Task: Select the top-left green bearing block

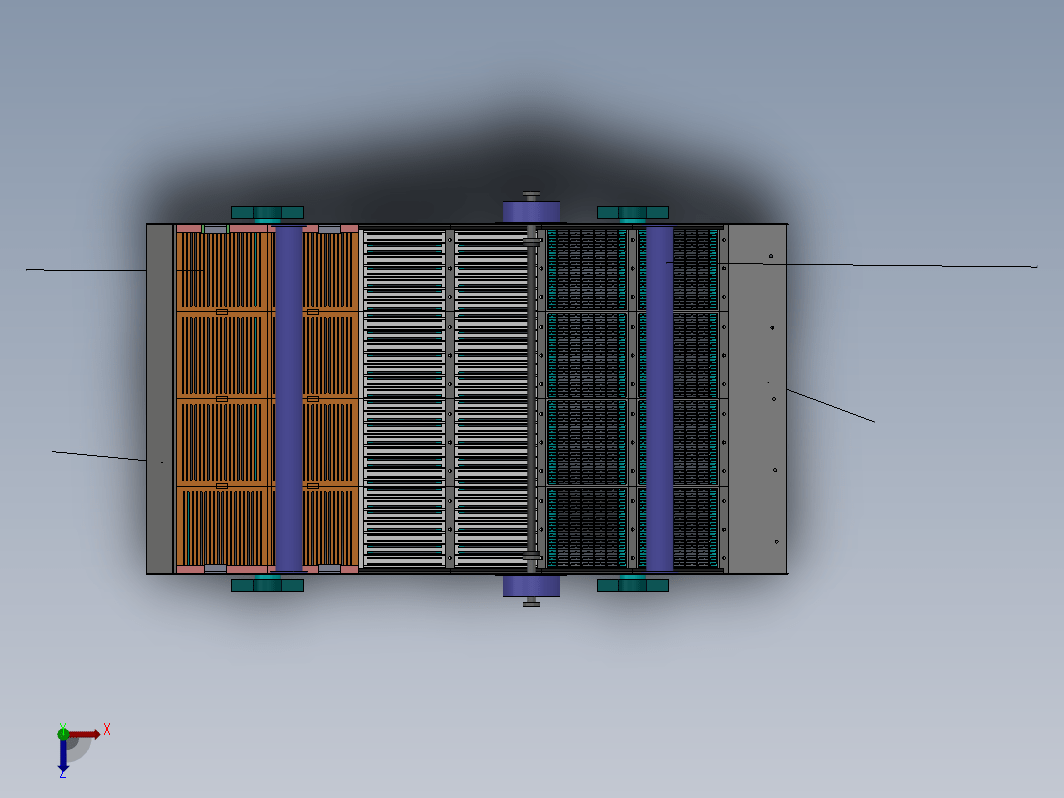Action: click(x=267, y=212)
